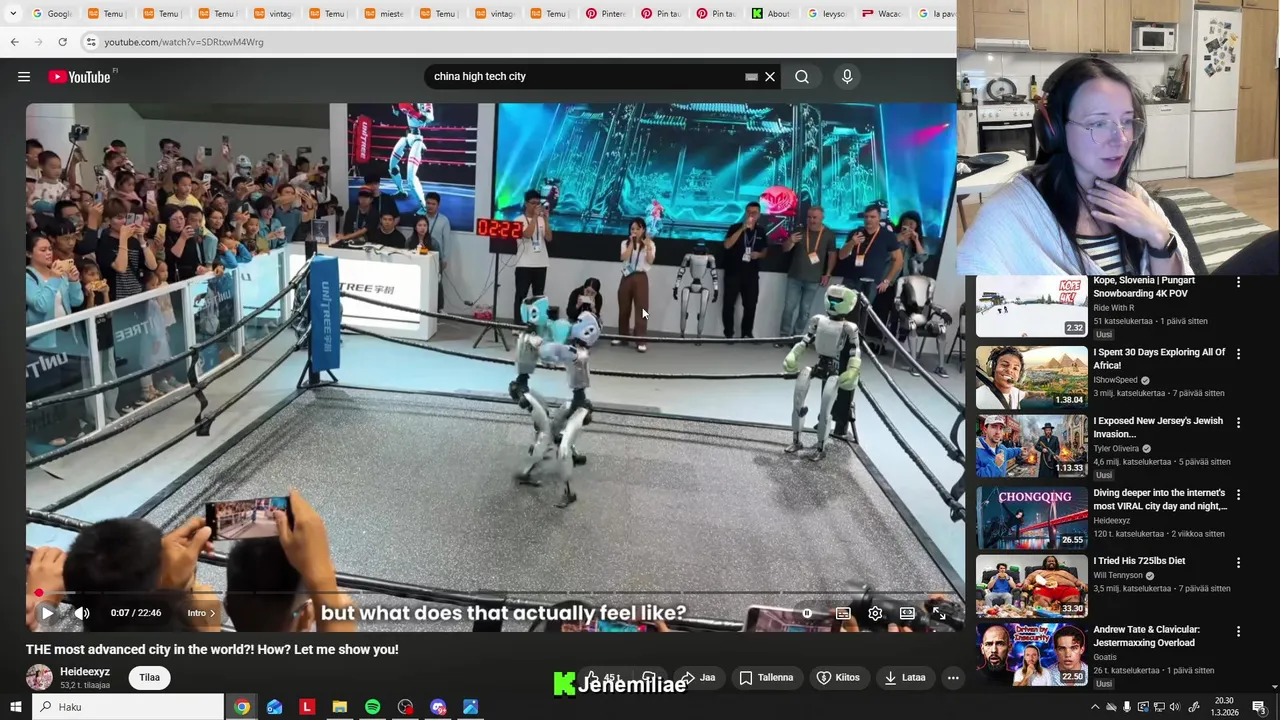Open the Heideexyz channel name link

pyautogui.click(x=85, y=672)
